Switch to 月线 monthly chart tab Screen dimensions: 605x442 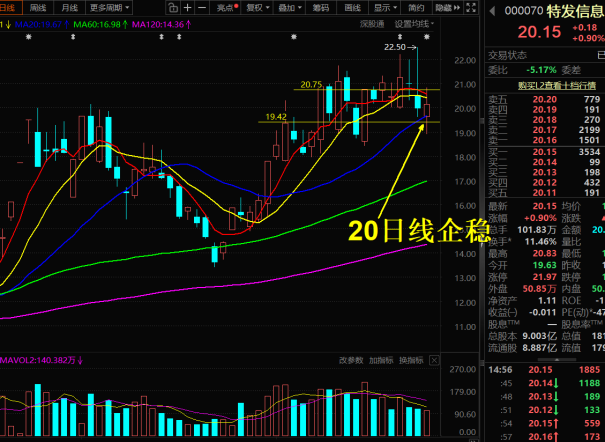(x=69, y=7)
